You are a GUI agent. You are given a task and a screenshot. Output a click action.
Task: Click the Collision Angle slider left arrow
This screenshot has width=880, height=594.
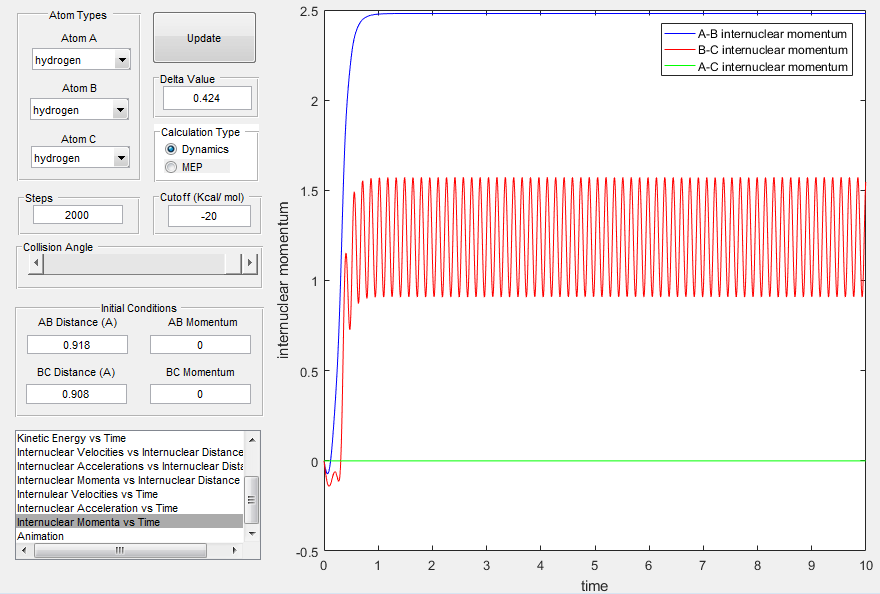37,263
